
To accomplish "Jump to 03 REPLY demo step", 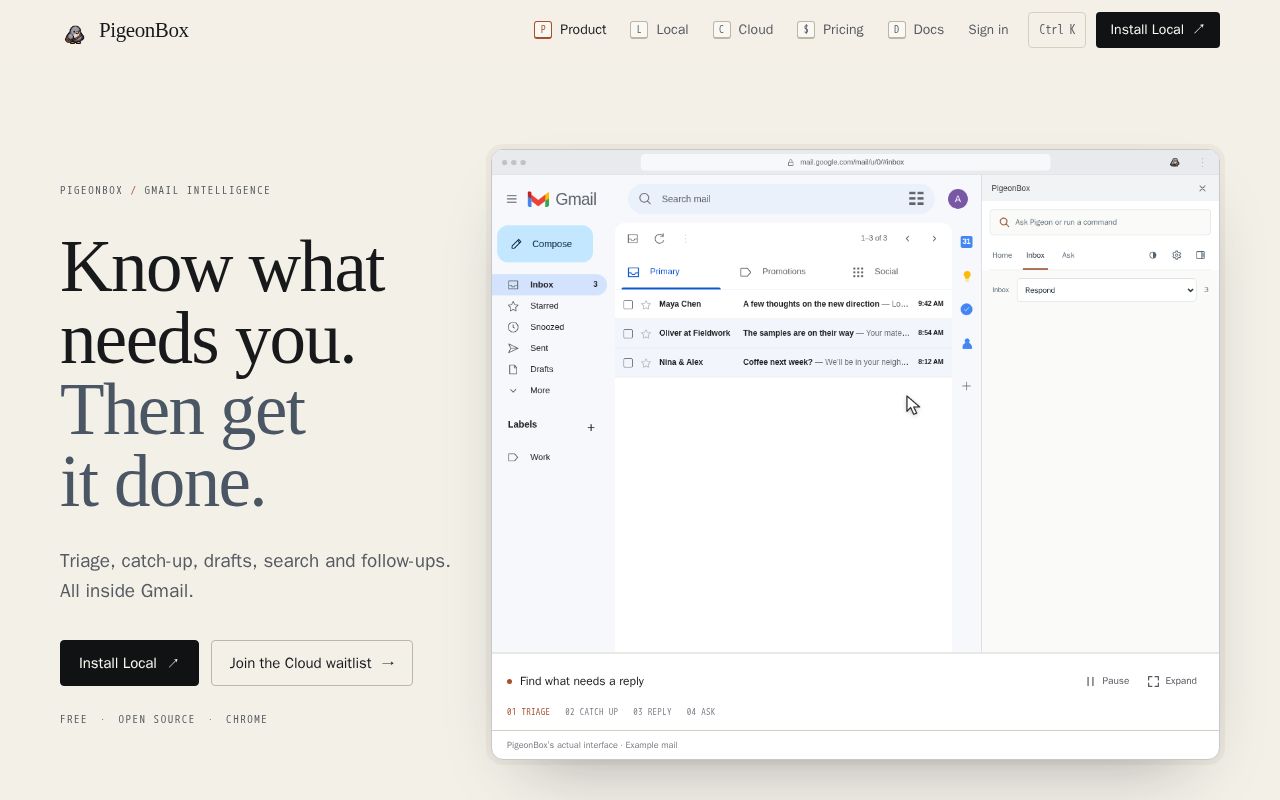I will click(652, 712).
